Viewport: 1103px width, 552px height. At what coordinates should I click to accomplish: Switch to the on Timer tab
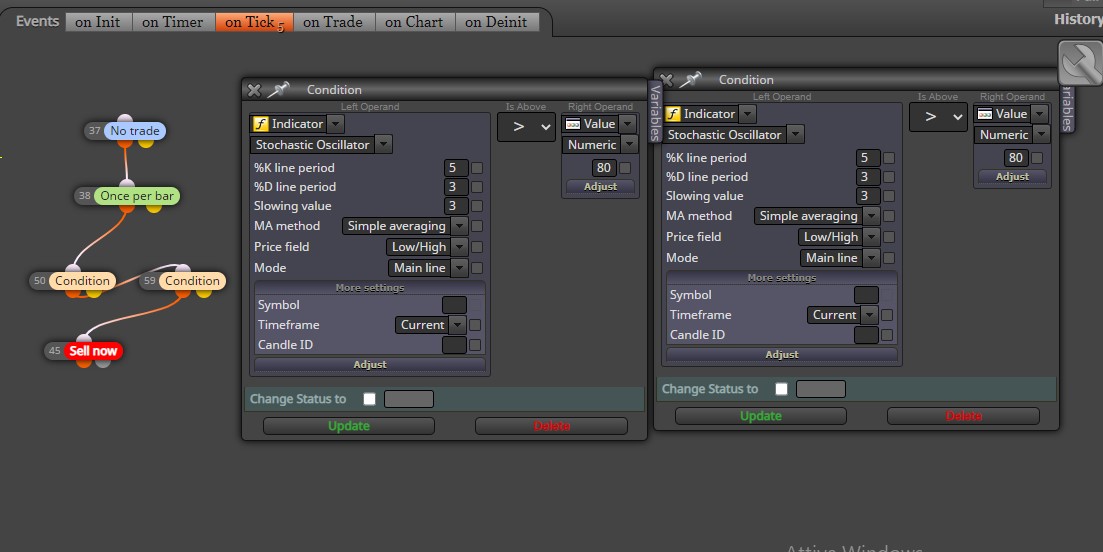pyautogui.click(x=172, y=22)
